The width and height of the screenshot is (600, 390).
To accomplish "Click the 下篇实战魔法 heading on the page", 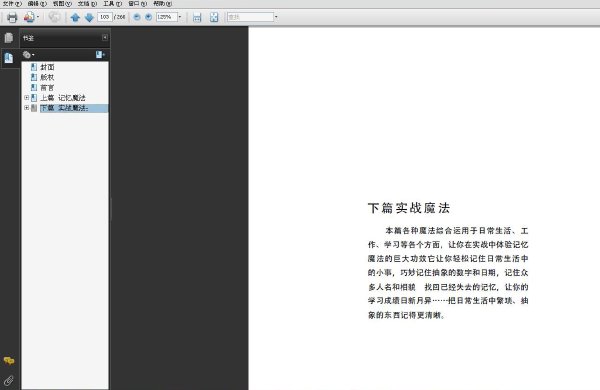I will 409,208.
